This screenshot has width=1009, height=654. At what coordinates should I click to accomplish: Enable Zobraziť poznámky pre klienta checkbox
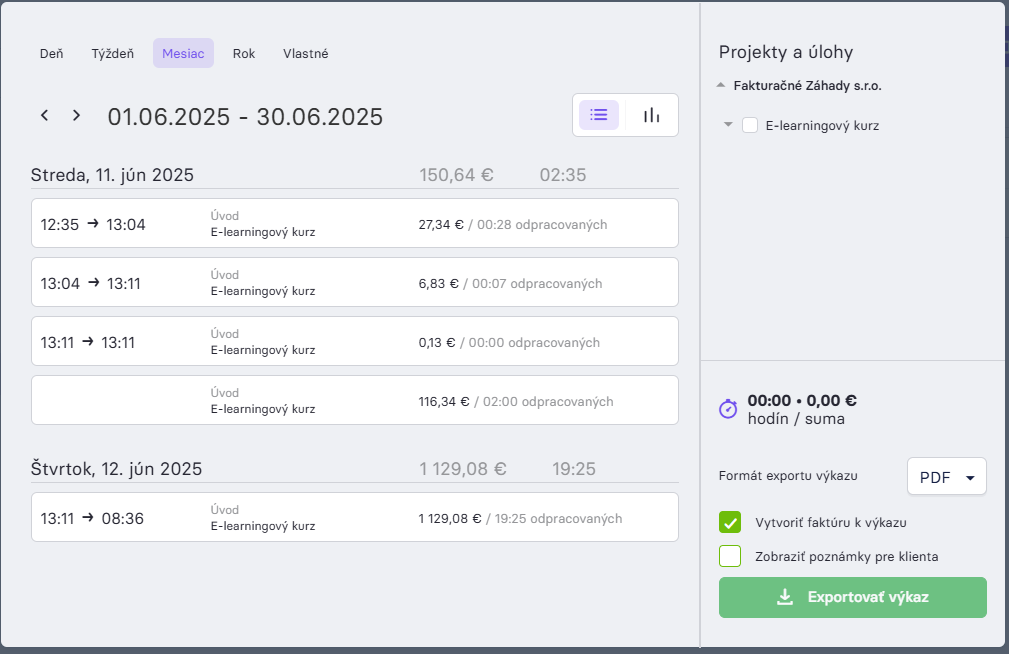click(730, 556)
